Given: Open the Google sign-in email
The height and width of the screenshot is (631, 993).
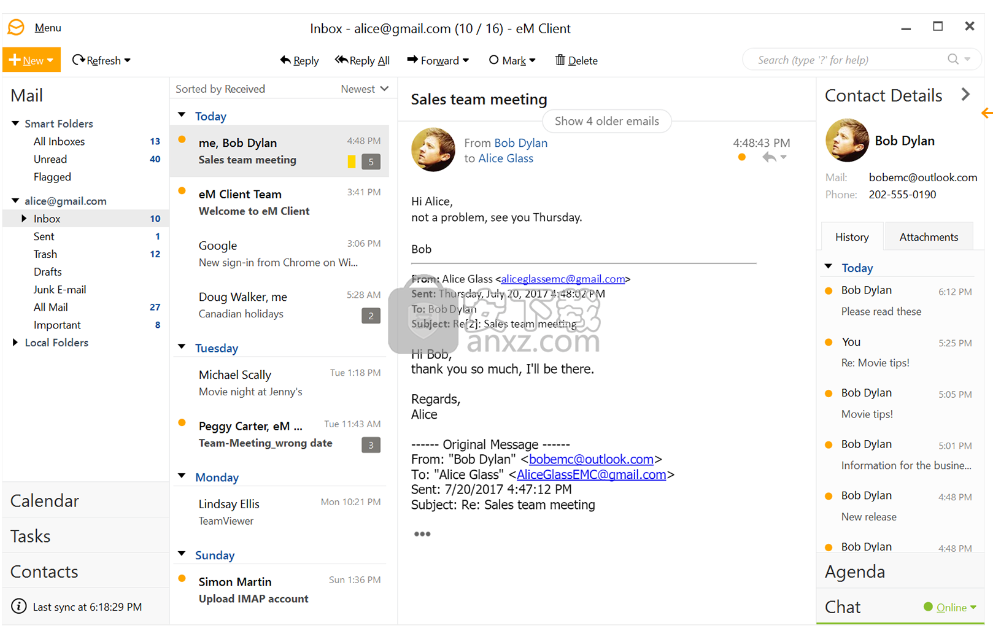Looking at the screenshot, I should click(279, 253).
